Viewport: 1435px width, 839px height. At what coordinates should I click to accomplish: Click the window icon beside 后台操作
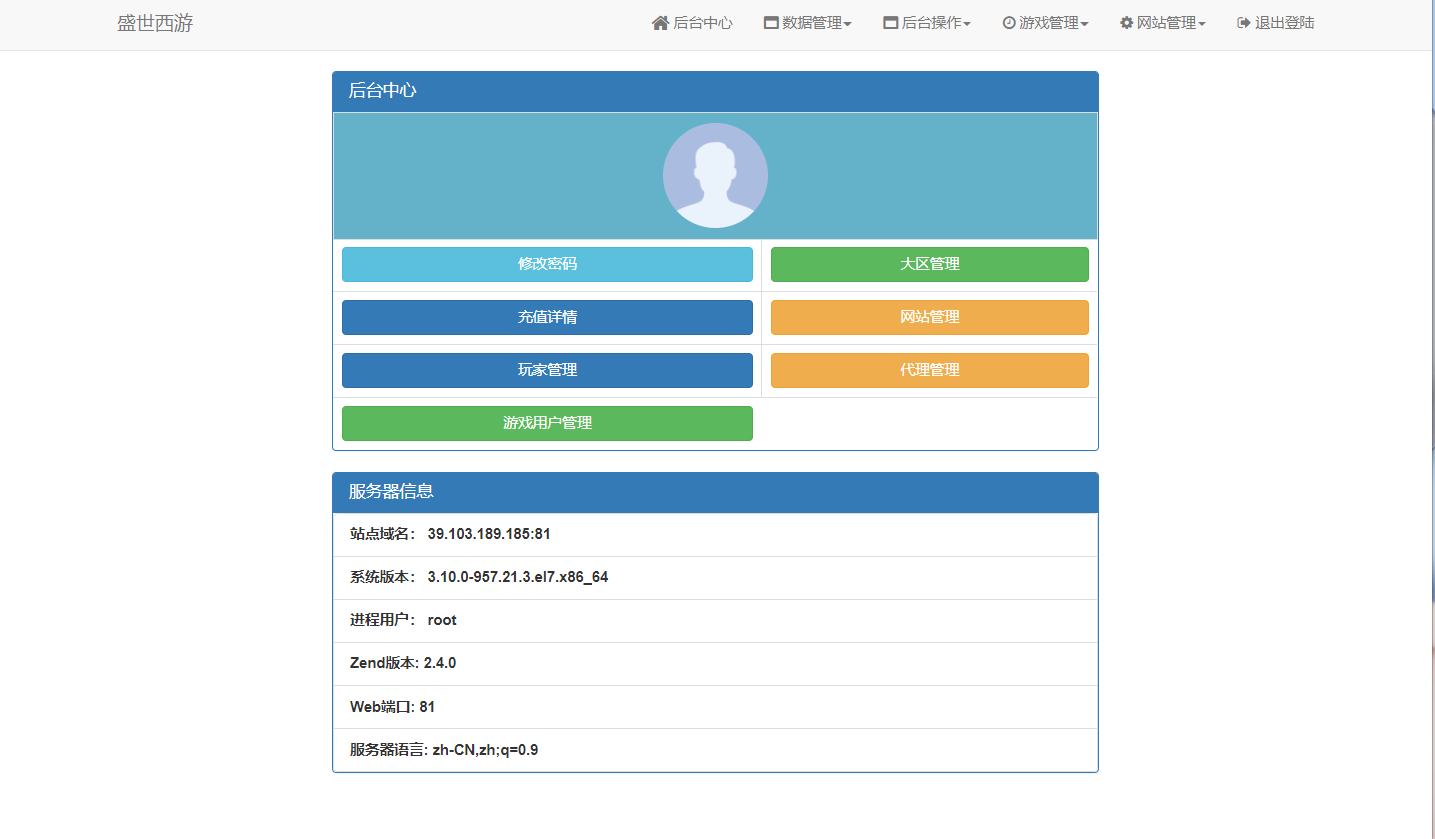pyautogui.click(x=891, y=23)
